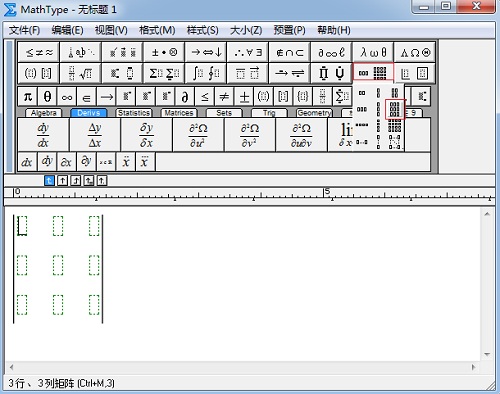Insert x with triple dot accent

(x=145, y=162)
